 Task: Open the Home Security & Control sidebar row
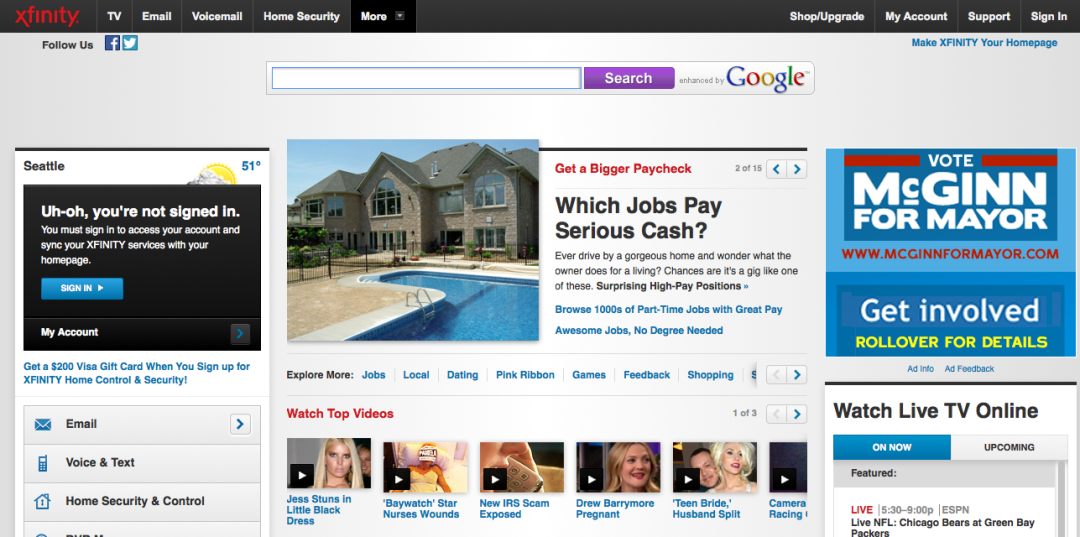[142, 502]
